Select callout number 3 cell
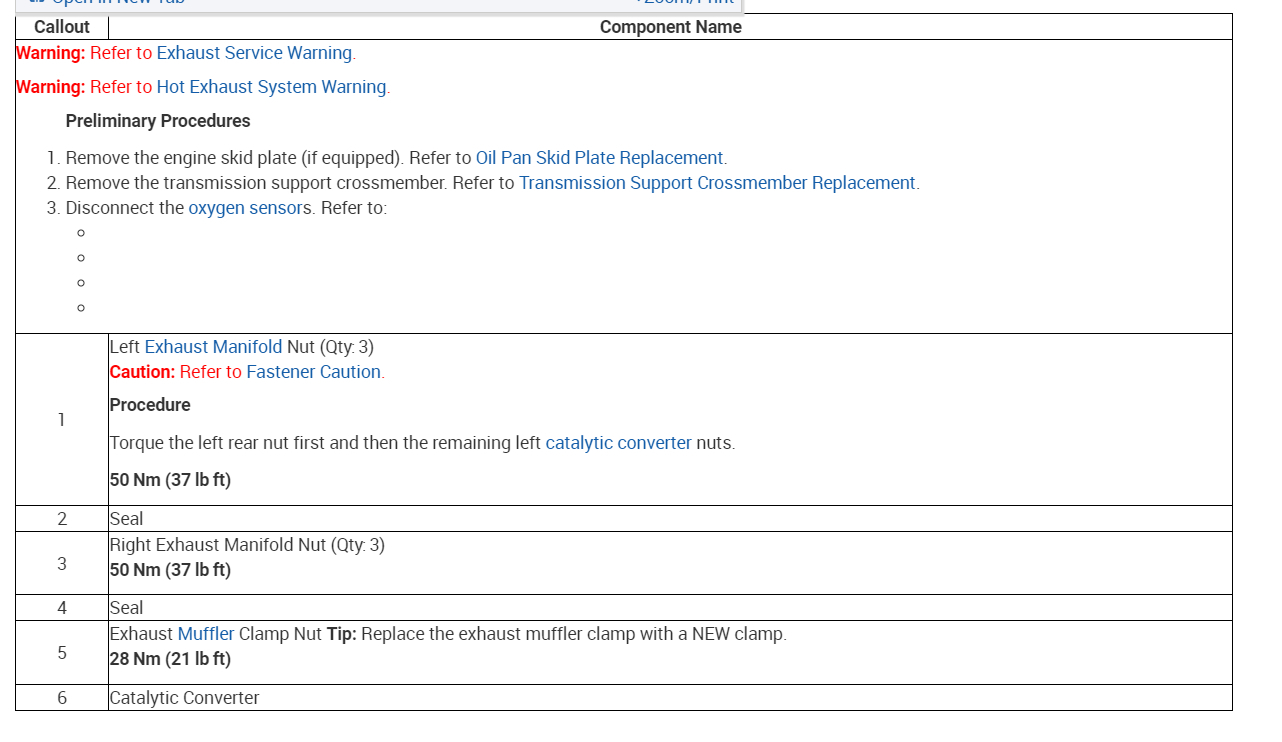The height and width of the screenshot is (742, 1282). coord(62,564)
